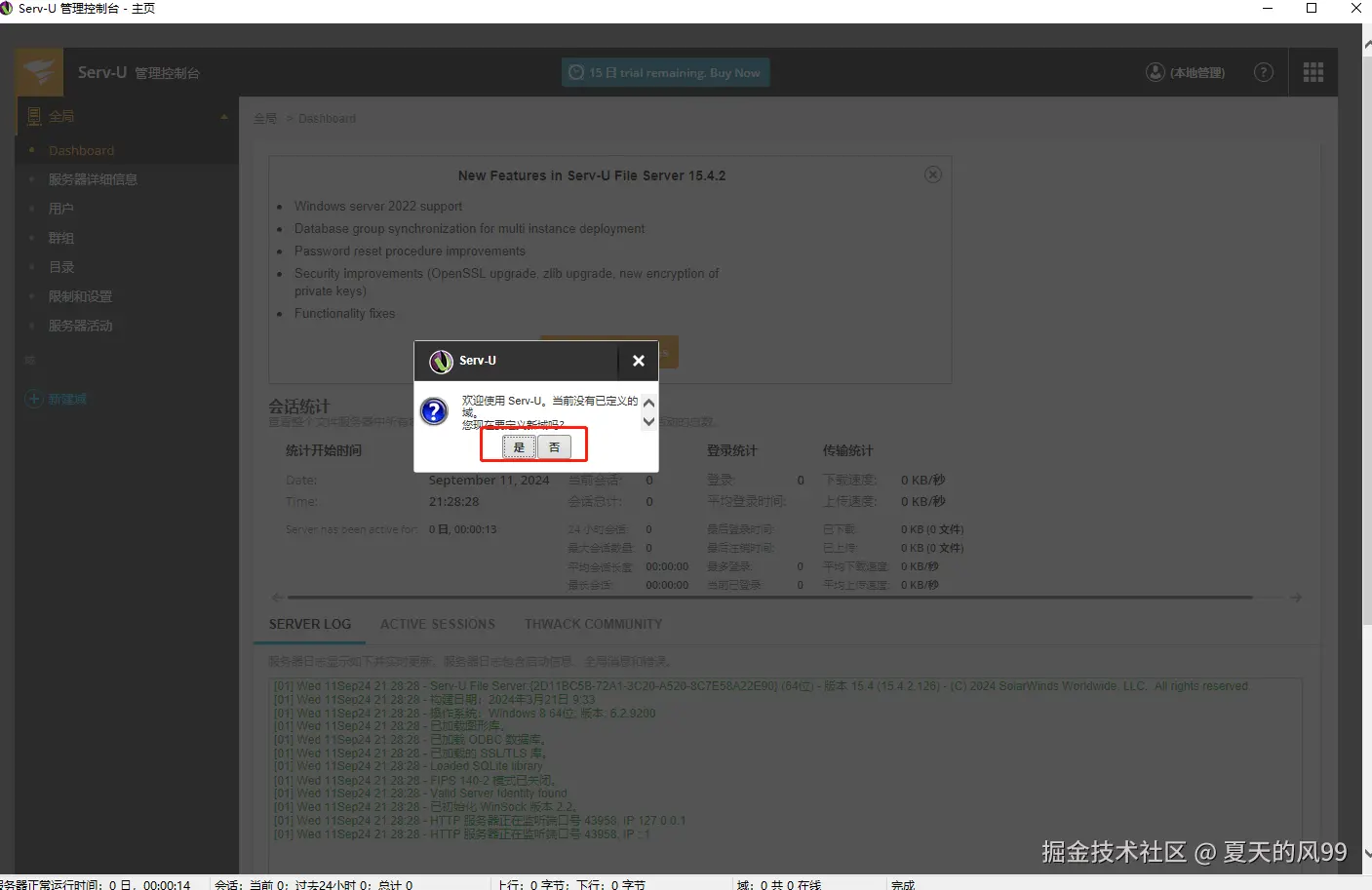
Task: Click the 否 (No) button in dialog
Action: point(554,447)
